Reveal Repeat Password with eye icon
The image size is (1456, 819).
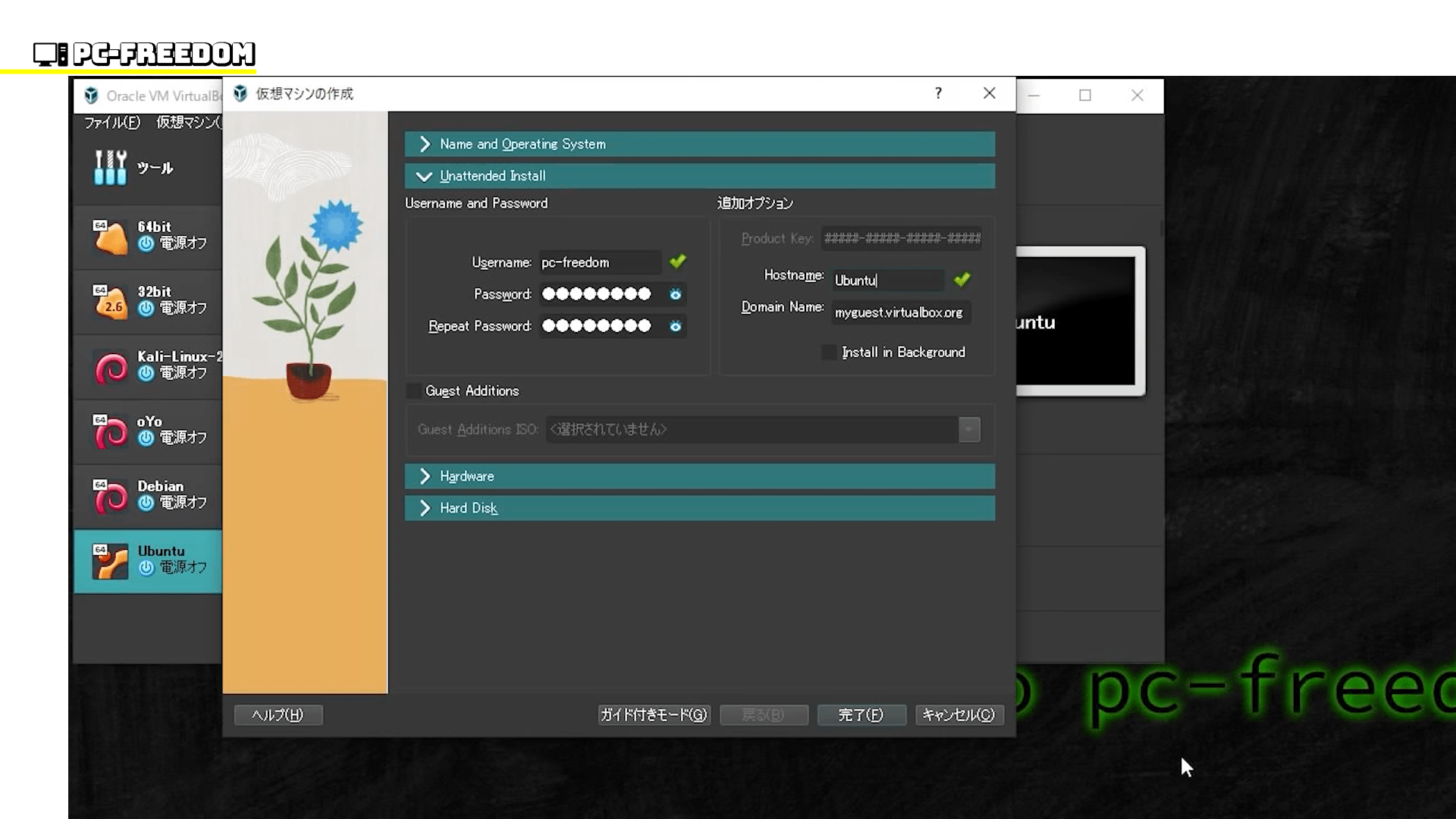(x=675, y=326)
